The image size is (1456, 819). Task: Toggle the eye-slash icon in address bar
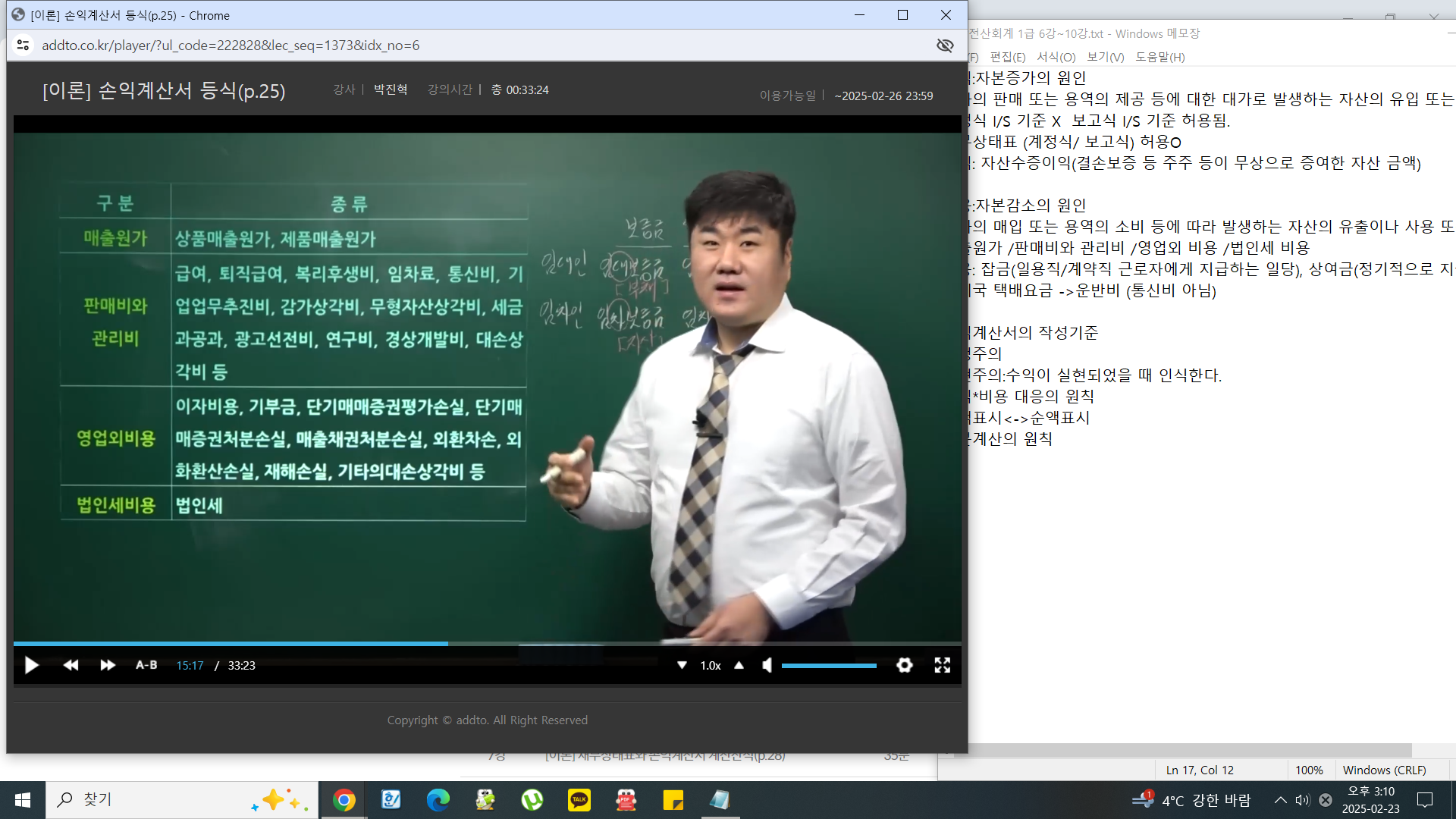945,45
